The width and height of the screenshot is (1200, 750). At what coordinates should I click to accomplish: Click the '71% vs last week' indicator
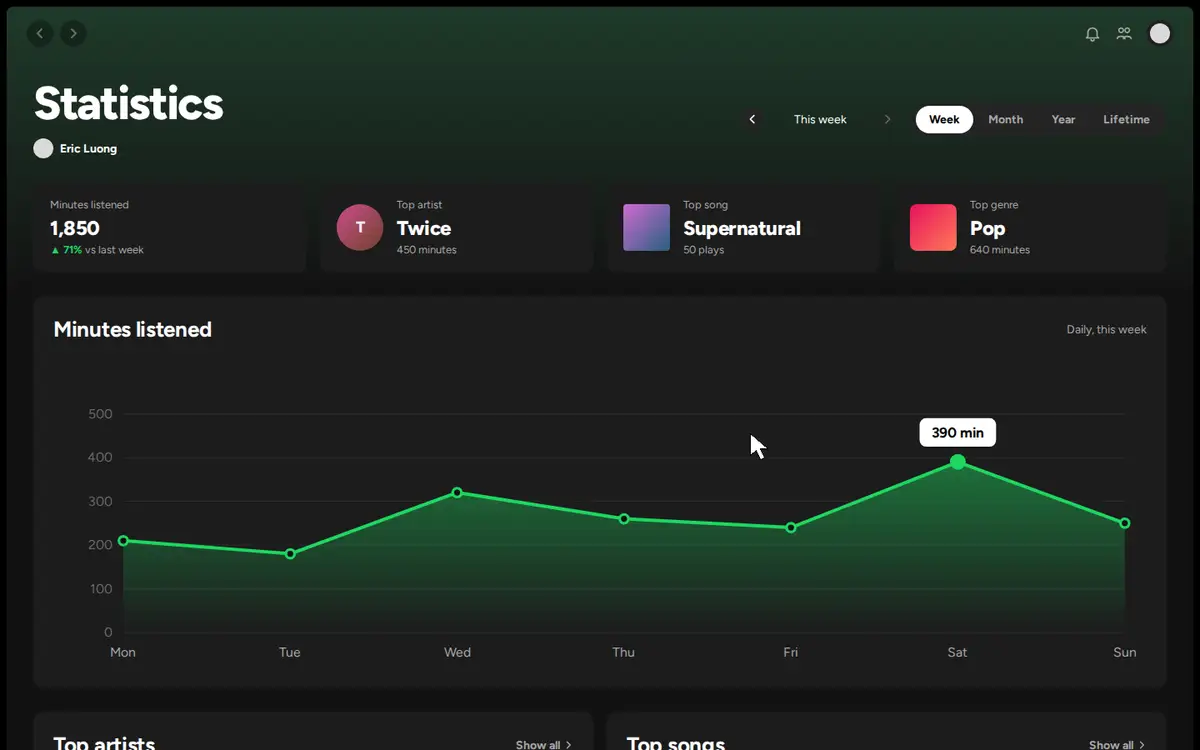(97, 250)
